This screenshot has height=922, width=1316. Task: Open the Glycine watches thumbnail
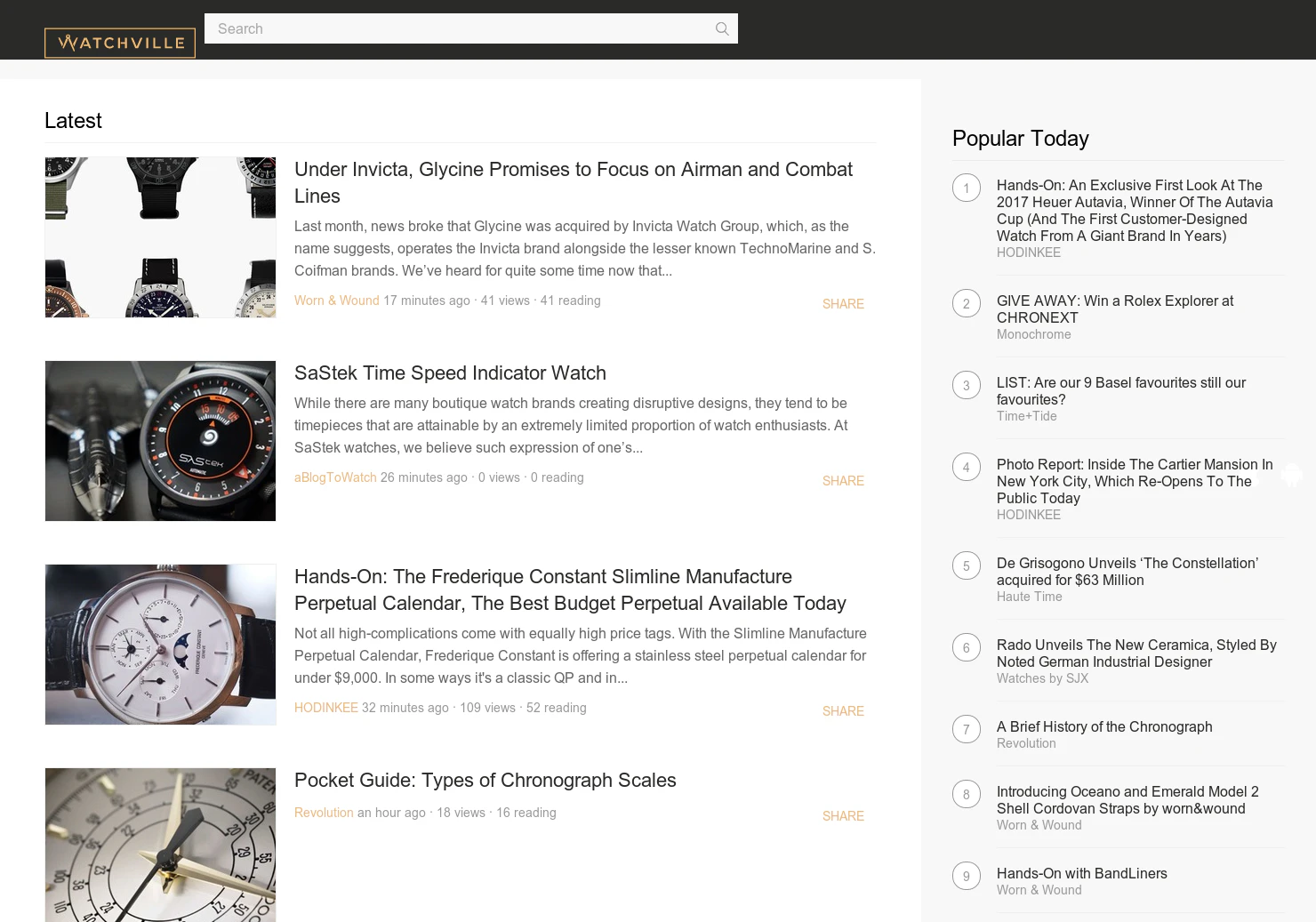(160, 237)
